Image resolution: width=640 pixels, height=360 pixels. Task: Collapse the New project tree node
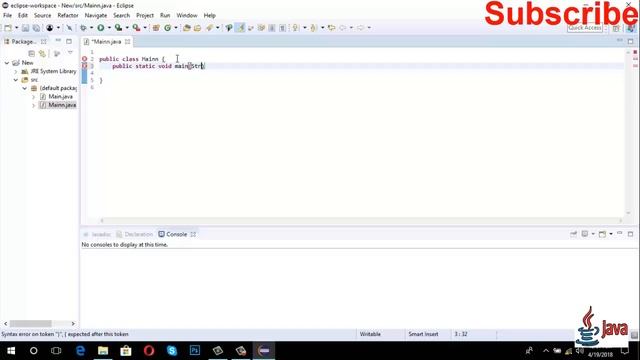[7, 63]
